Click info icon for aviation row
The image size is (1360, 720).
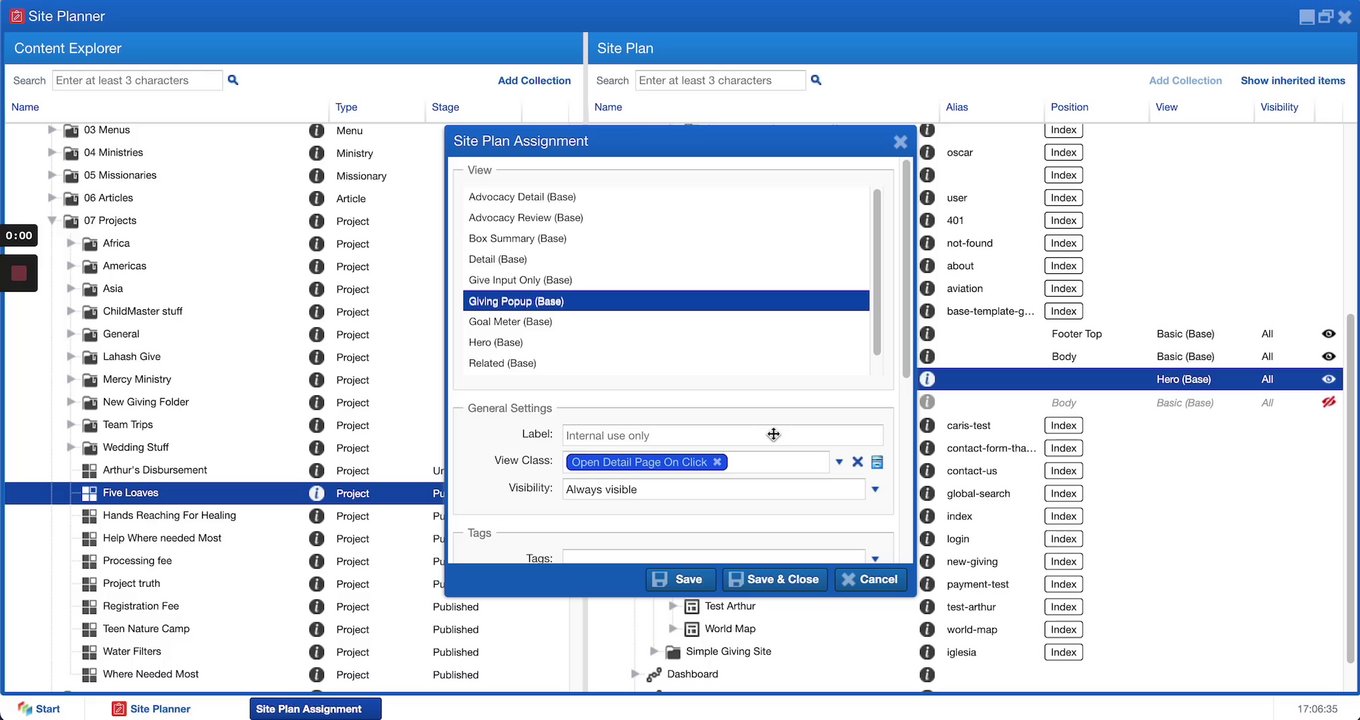click(x=927, y=289)
